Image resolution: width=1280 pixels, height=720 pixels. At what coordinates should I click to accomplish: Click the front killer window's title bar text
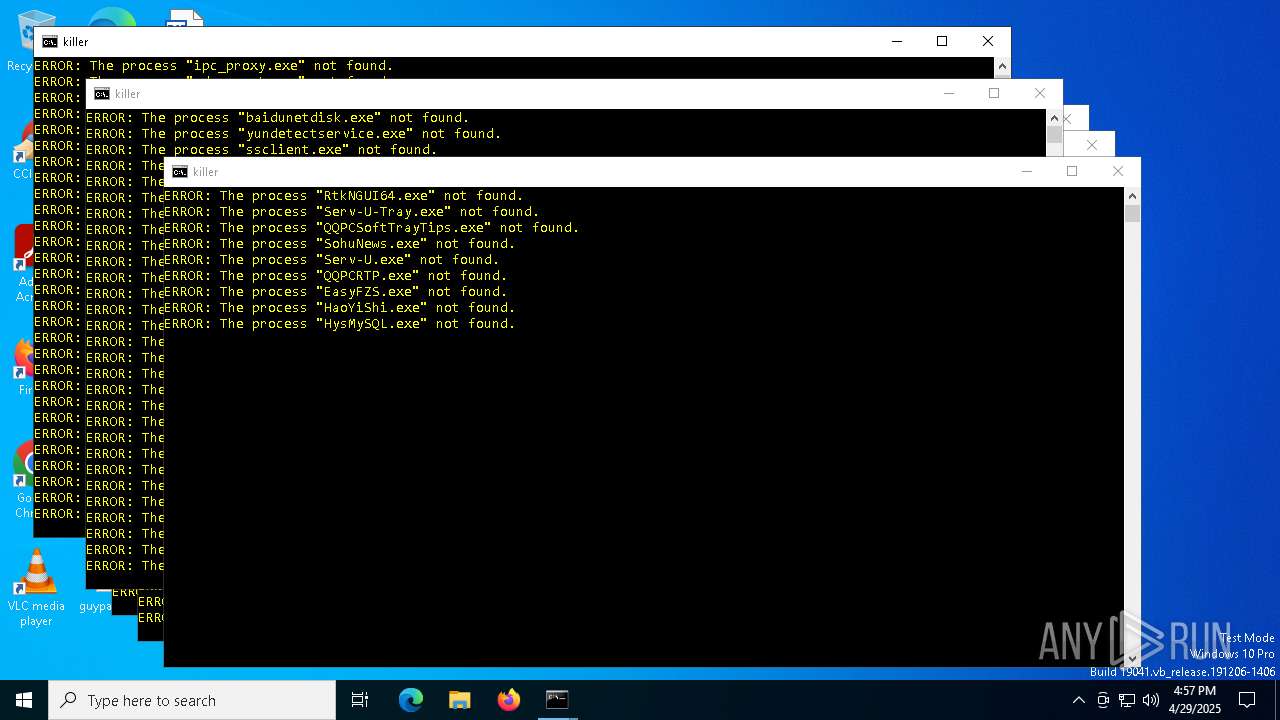(205, 172)
